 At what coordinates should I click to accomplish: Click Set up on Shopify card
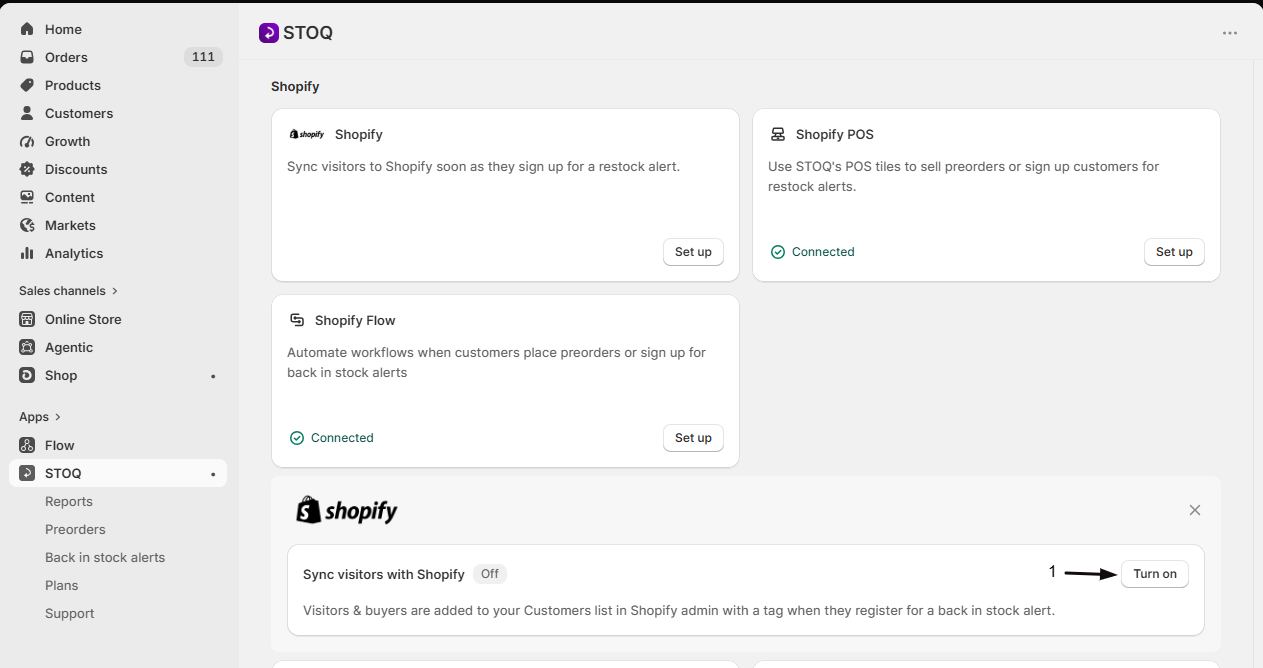coord(693,252)
